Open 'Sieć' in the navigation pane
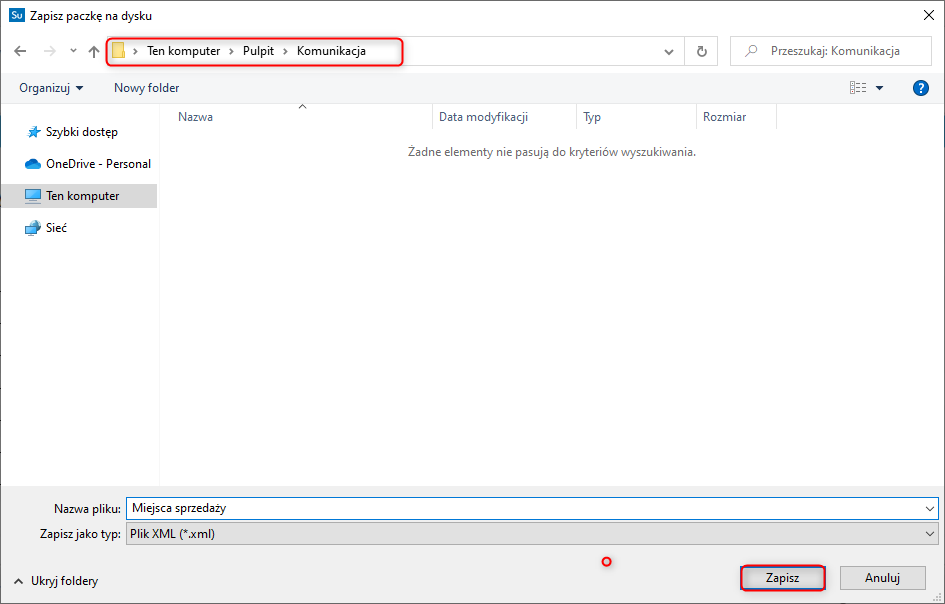 tap(56, 228)
